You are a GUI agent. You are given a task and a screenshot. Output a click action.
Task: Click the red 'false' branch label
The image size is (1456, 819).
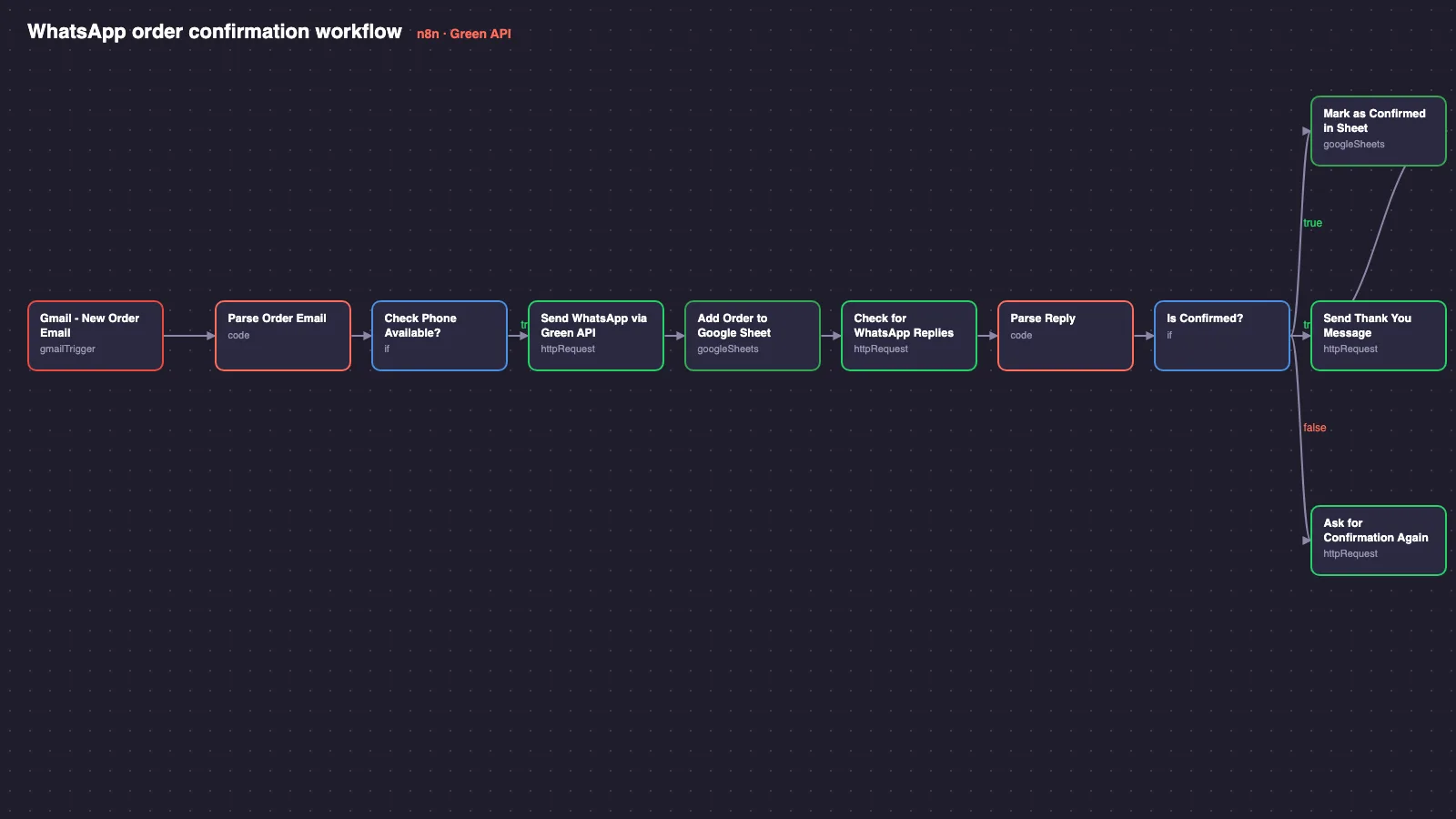point(1315,428)
